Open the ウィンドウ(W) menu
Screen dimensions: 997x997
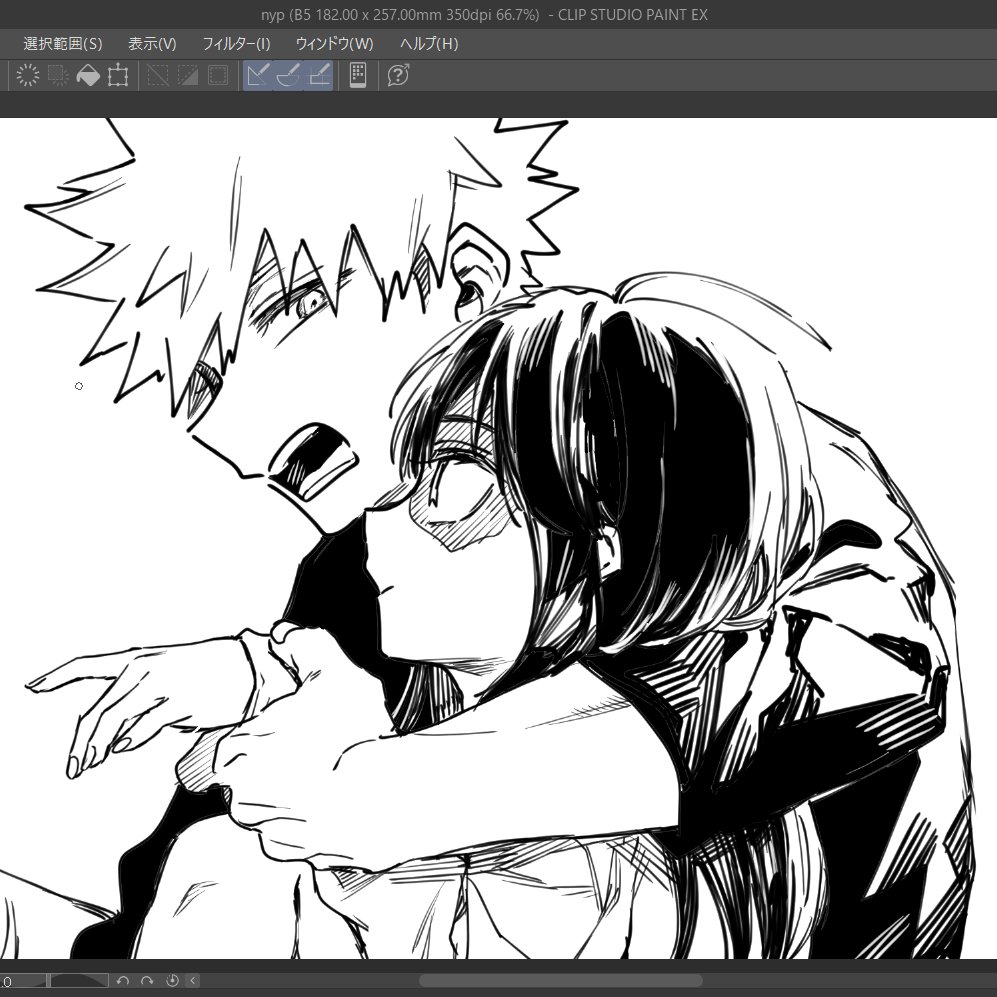(334, 43)
